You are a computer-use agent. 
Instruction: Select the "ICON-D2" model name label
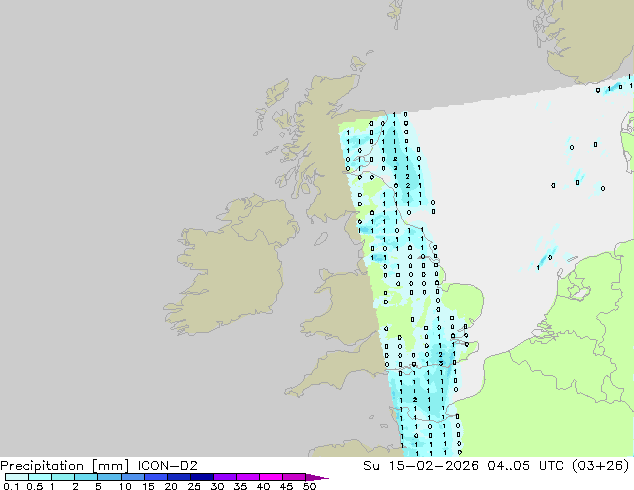click(x=167, y=466)
